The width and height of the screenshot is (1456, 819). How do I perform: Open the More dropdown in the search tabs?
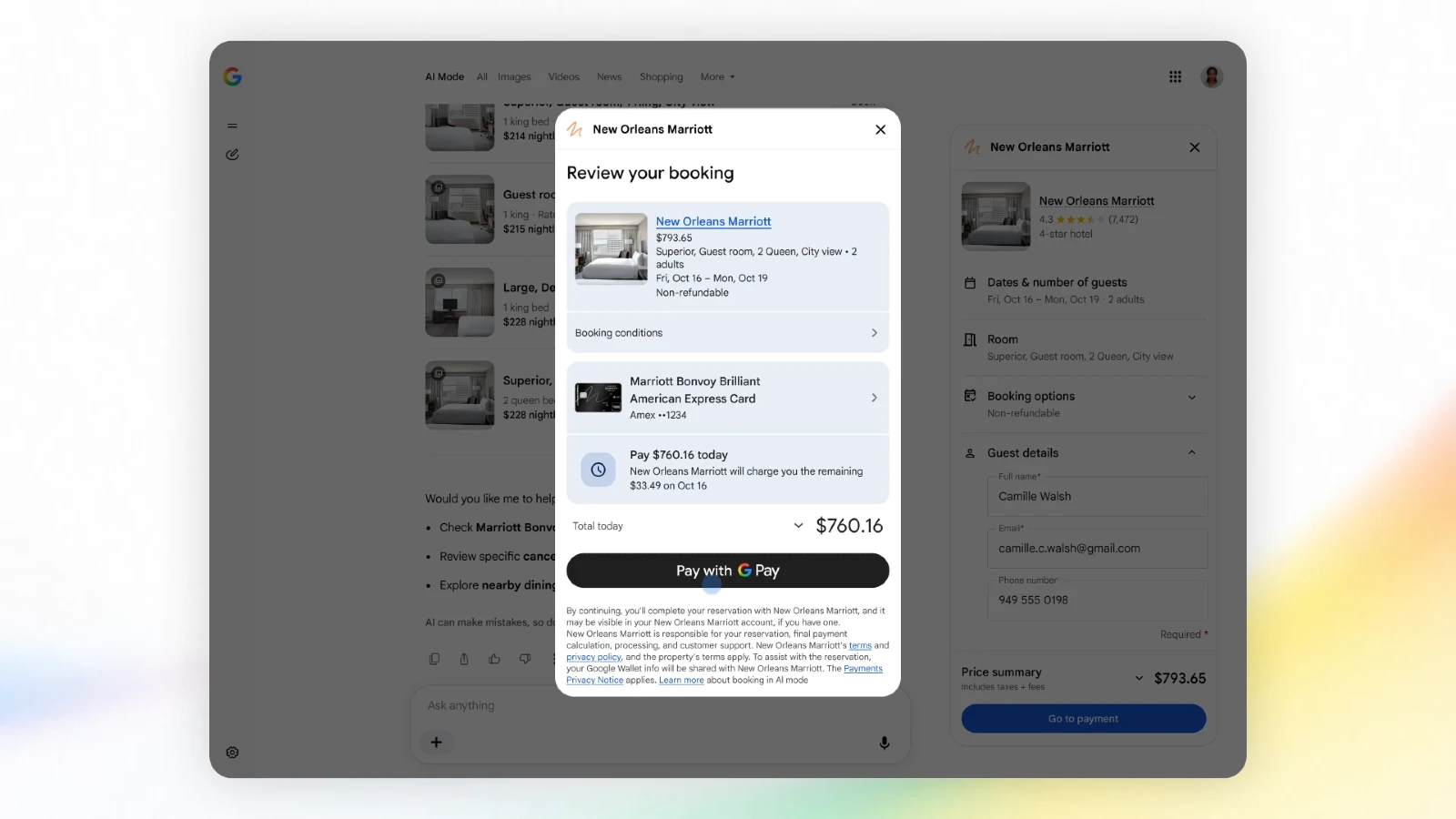click(717, 77)
